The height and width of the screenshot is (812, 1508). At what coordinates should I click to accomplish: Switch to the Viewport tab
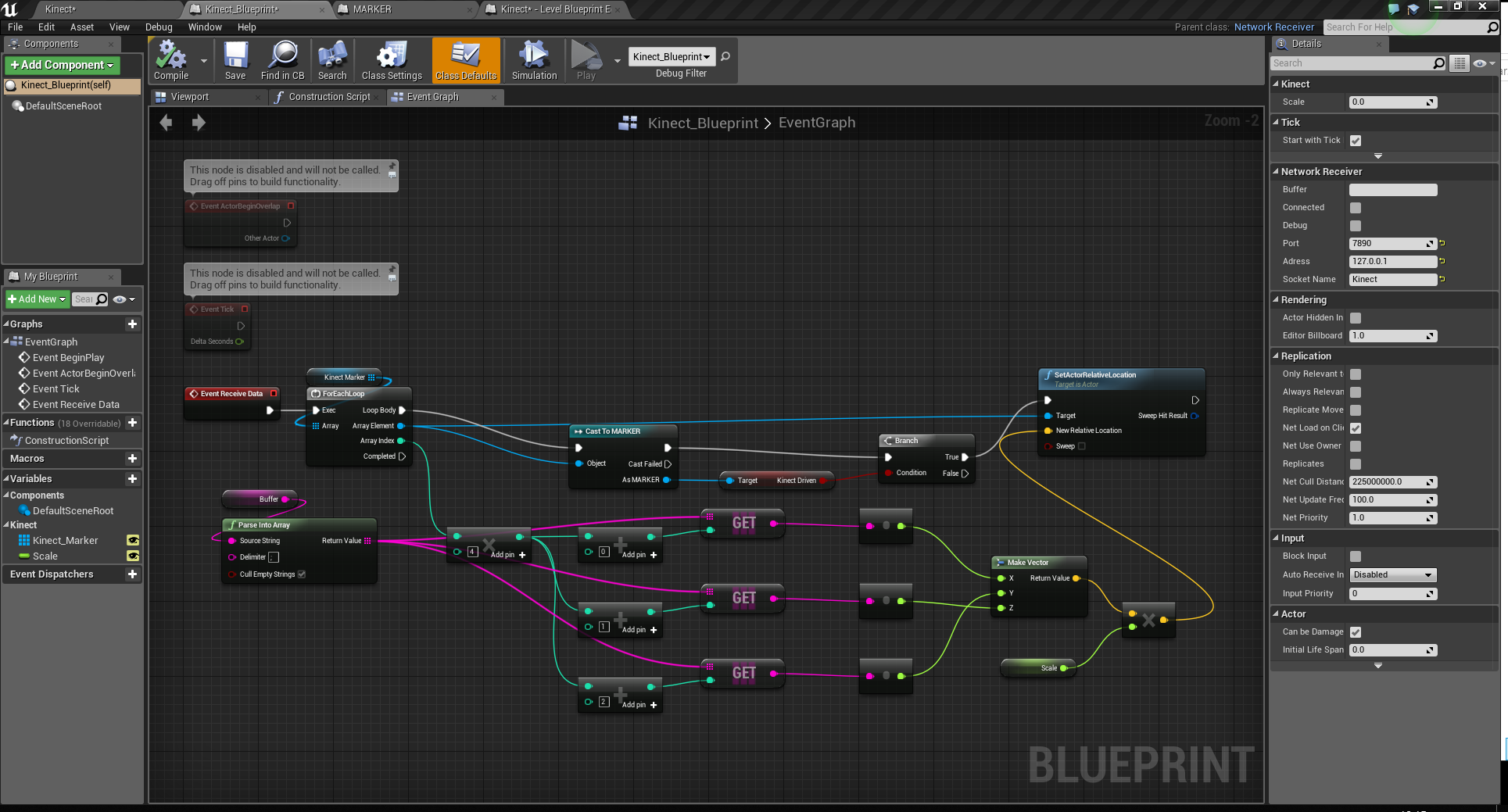pyautogui.click(x=206, y=97)
